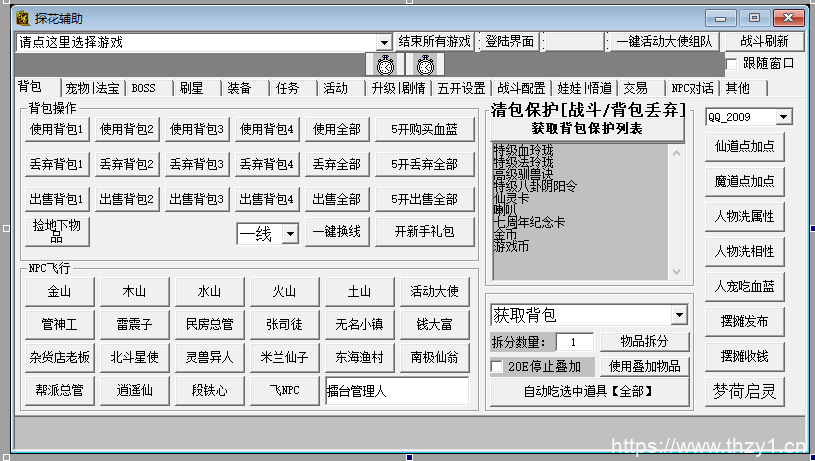
Task: Click 丢弃背包3 button
Action: pyautogui.click(x=196, y=164)
